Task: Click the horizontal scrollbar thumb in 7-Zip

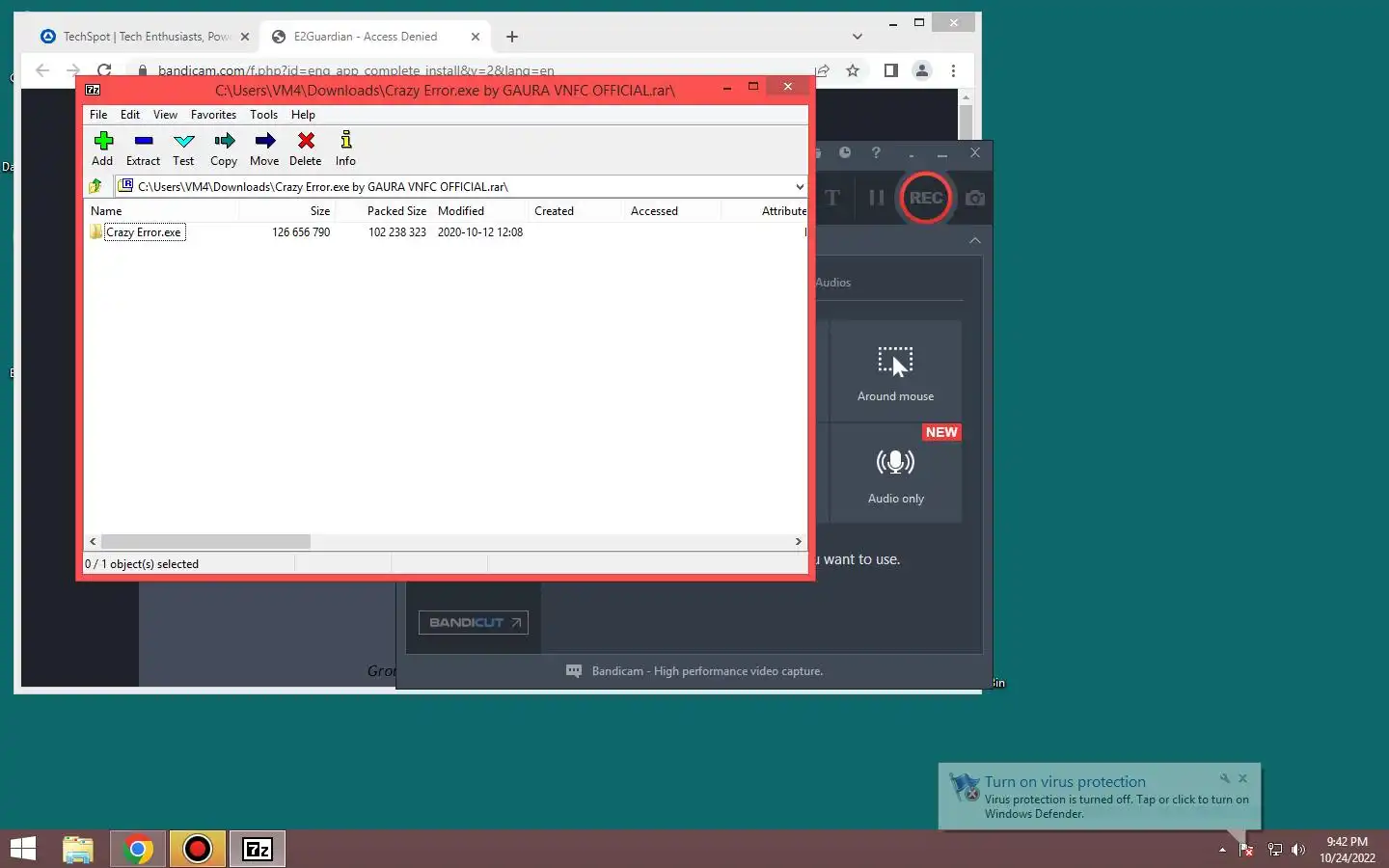Action: click(x=205, y=542)
